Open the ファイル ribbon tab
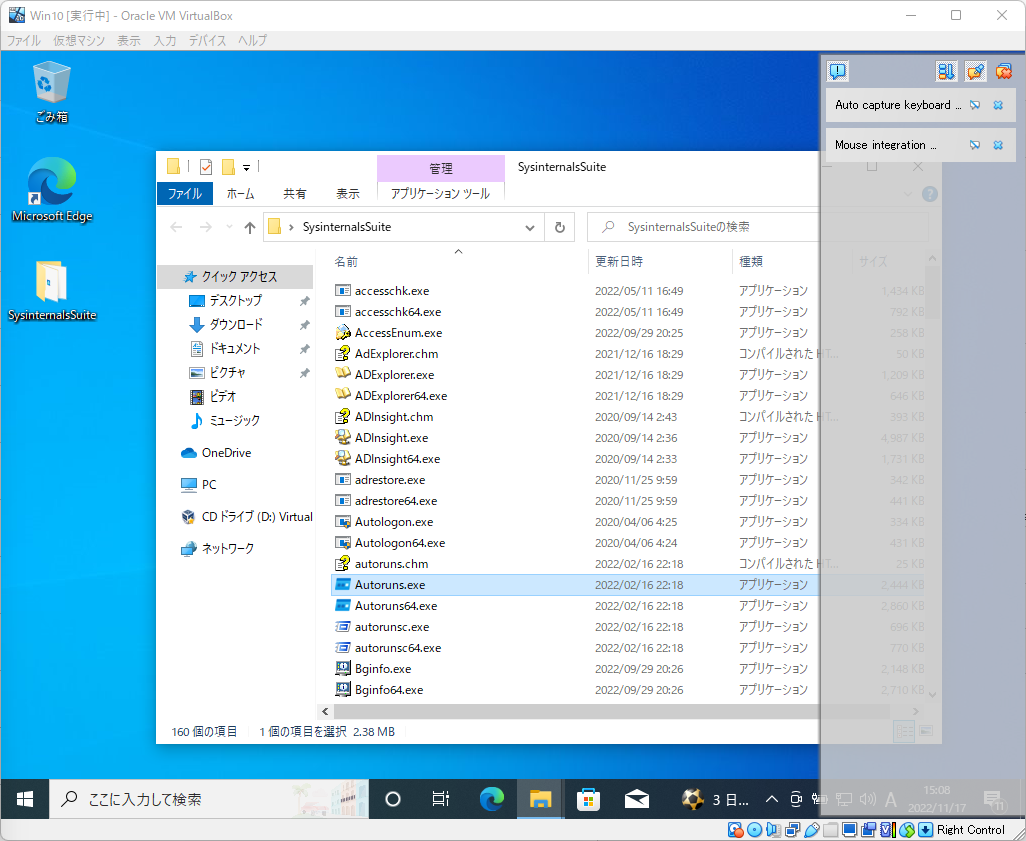Viewport: 1026px width, 841px height. pyautogui.click(x=185, y=193)
